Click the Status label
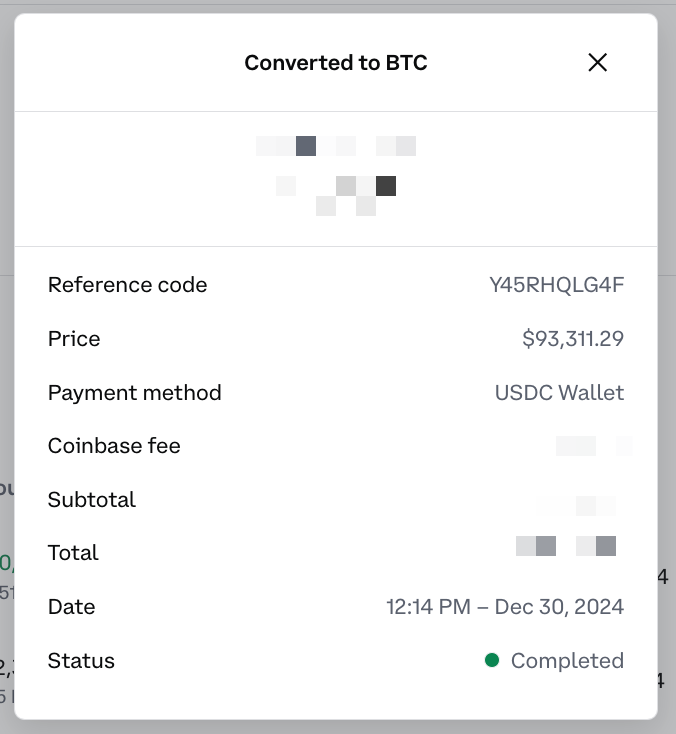This screenshot has width=676, height=734. pyautogui.click(x=81, y=661)
